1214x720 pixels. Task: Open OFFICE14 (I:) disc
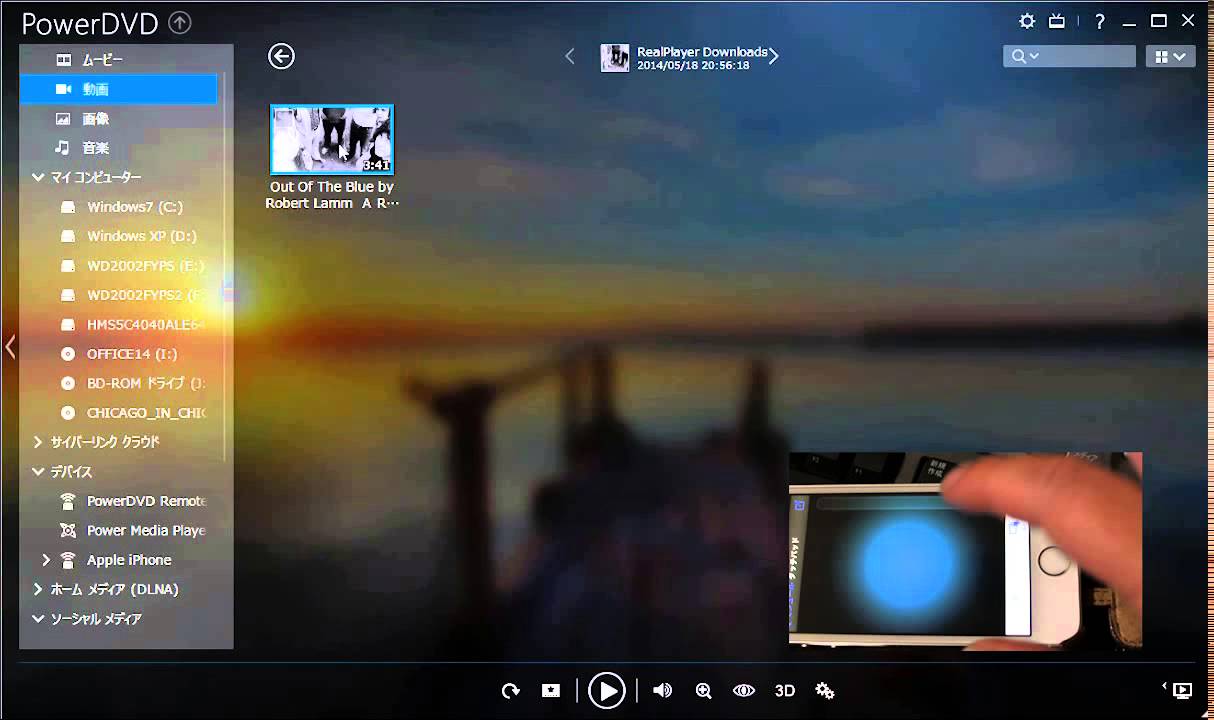[x=131, y=354]
